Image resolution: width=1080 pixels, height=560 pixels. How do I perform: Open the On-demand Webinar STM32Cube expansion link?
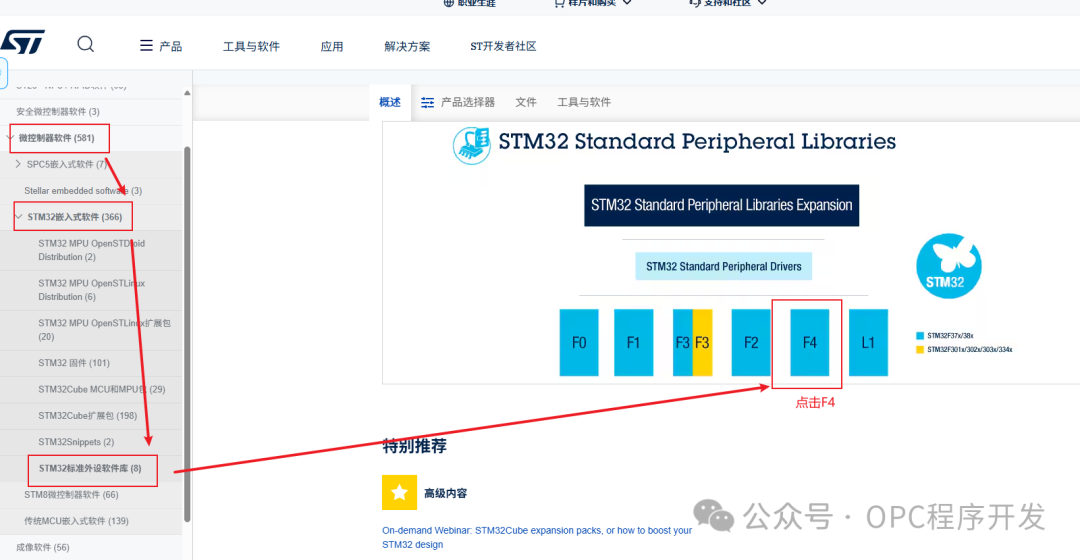point(537,537)
